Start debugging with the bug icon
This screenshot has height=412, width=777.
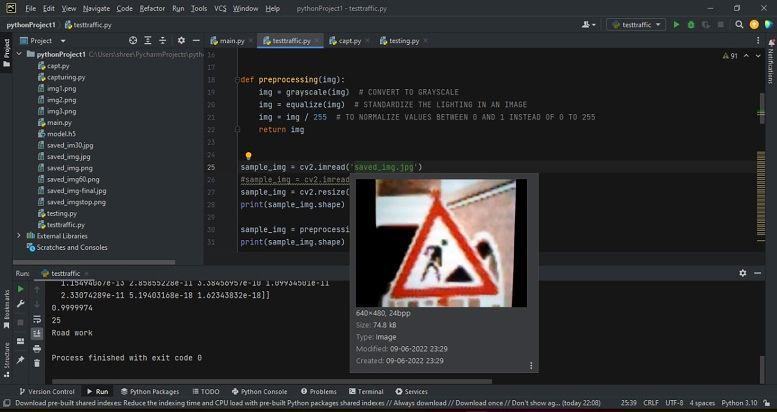(x=691, y=24)
